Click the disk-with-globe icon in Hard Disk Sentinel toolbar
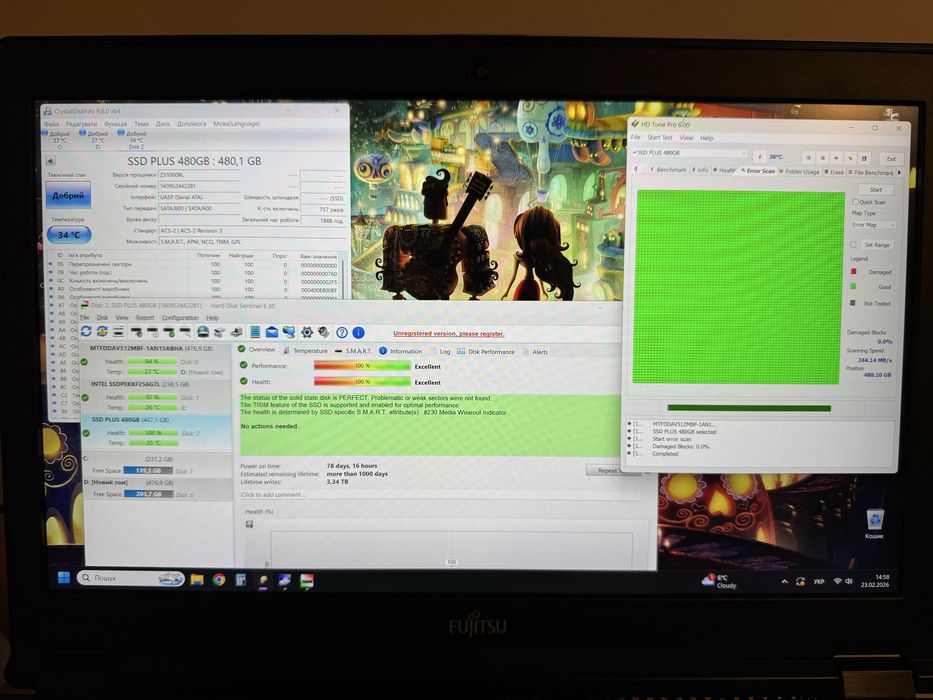 [203, 332]
